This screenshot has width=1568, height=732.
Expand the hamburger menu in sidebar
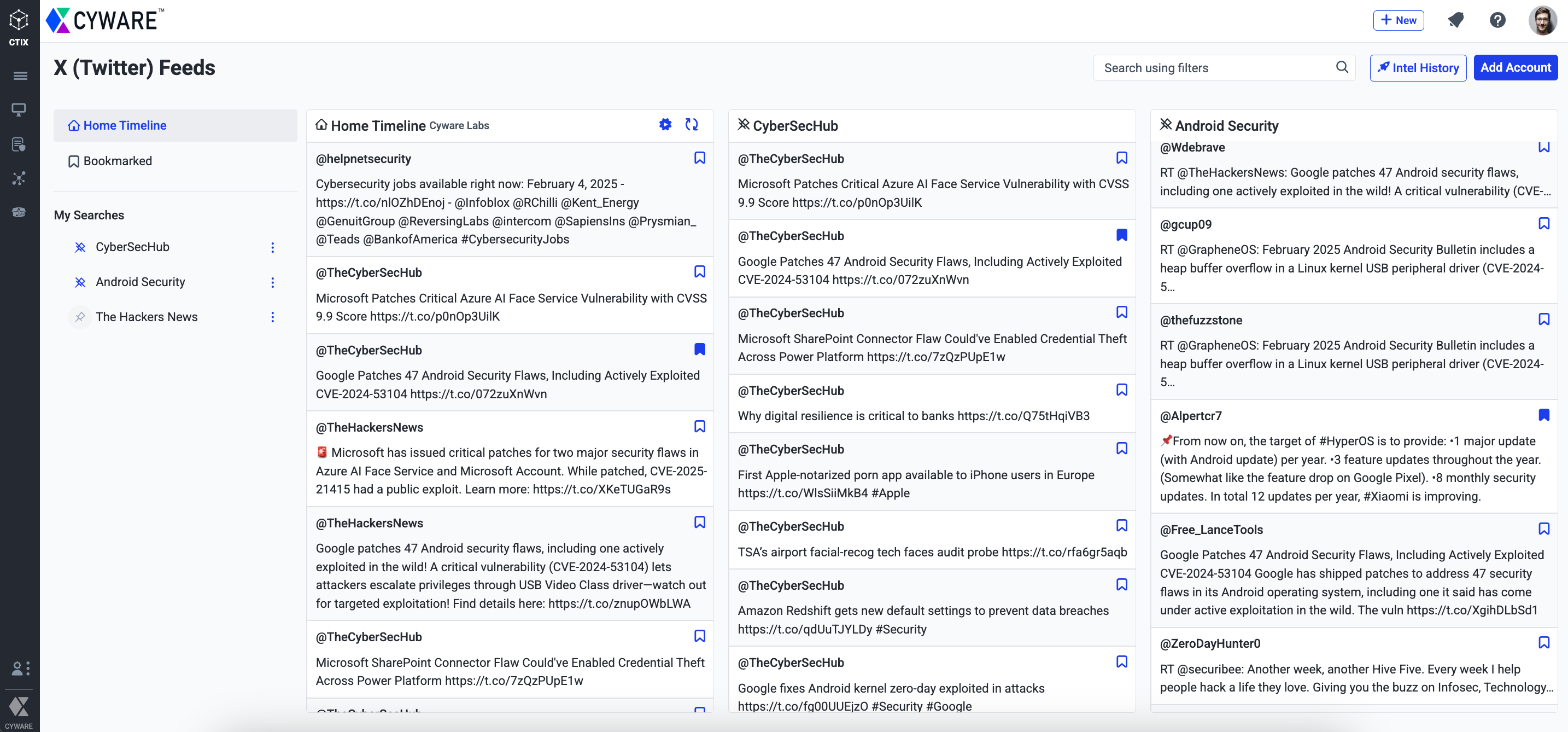coord(20,76)
